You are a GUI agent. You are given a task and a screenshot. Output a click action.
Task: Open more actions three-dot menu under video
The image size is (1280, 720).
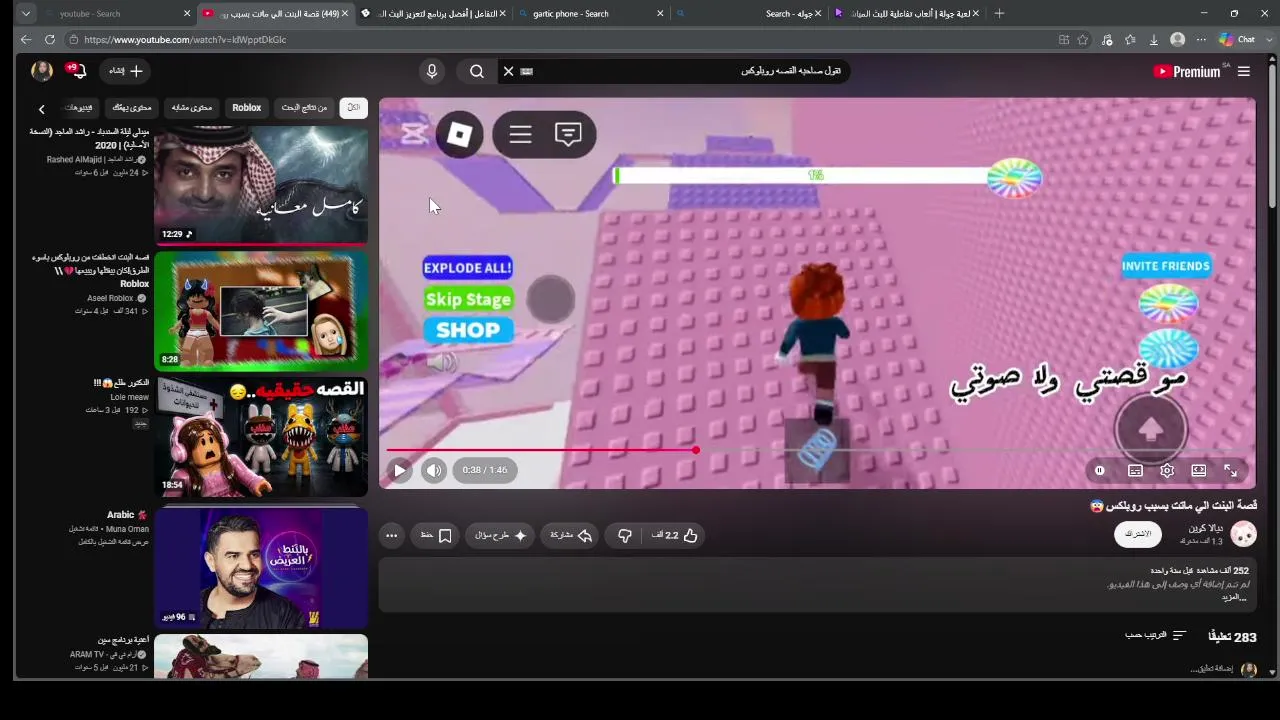392,535
